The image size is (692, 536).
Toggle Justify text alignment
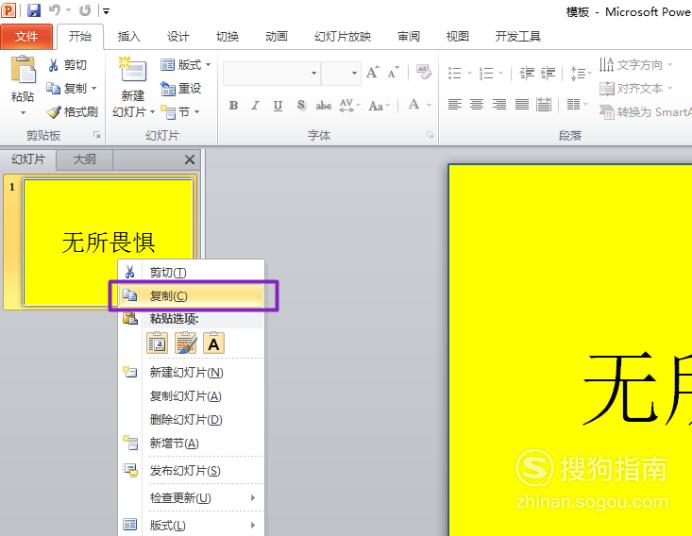pyautogui.click(x=522, y=105)
